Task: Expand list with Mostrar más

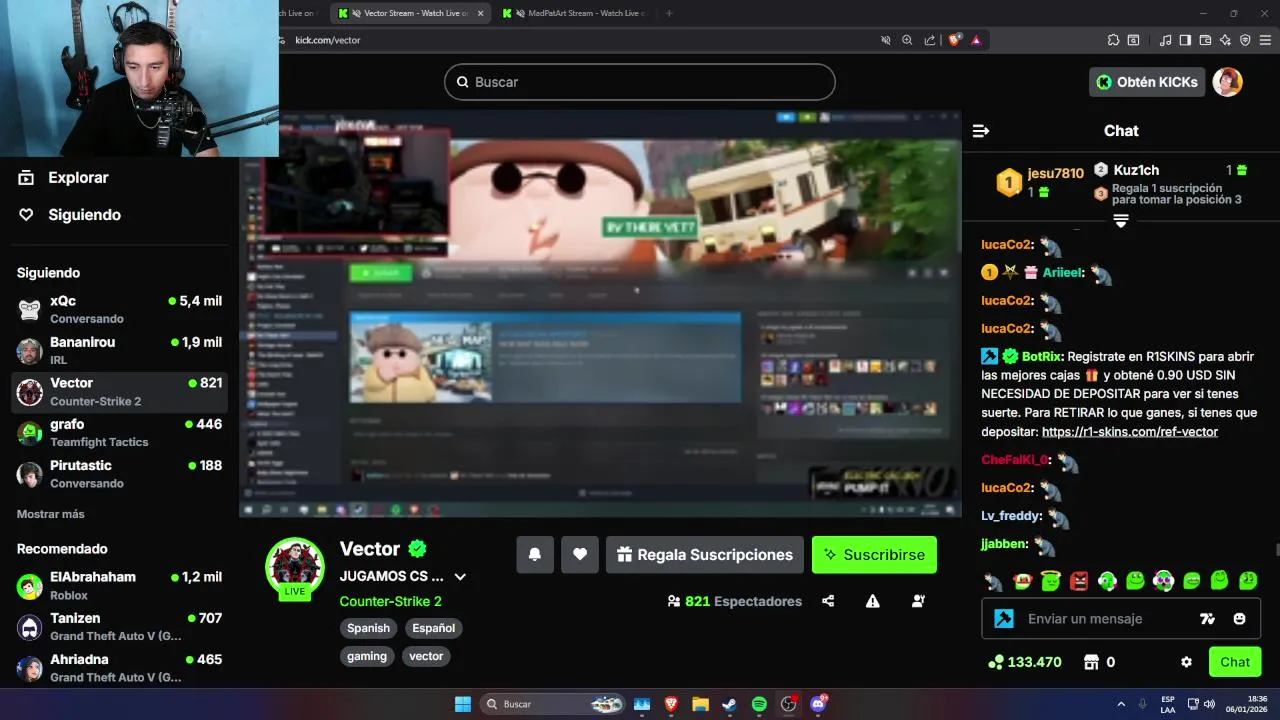Action: point(50,514)
